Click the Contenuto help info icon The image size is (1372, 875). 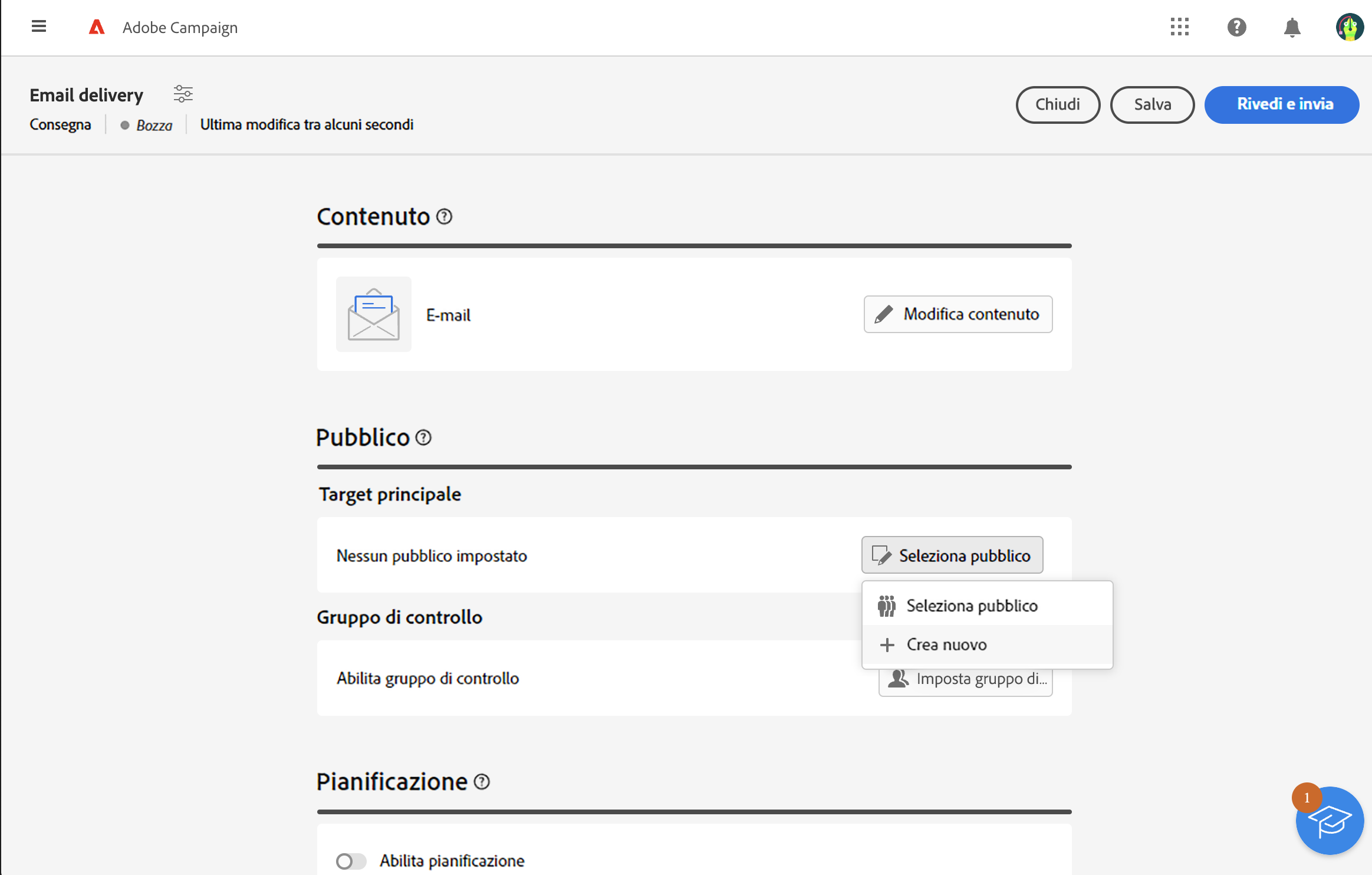coord(445,217)
